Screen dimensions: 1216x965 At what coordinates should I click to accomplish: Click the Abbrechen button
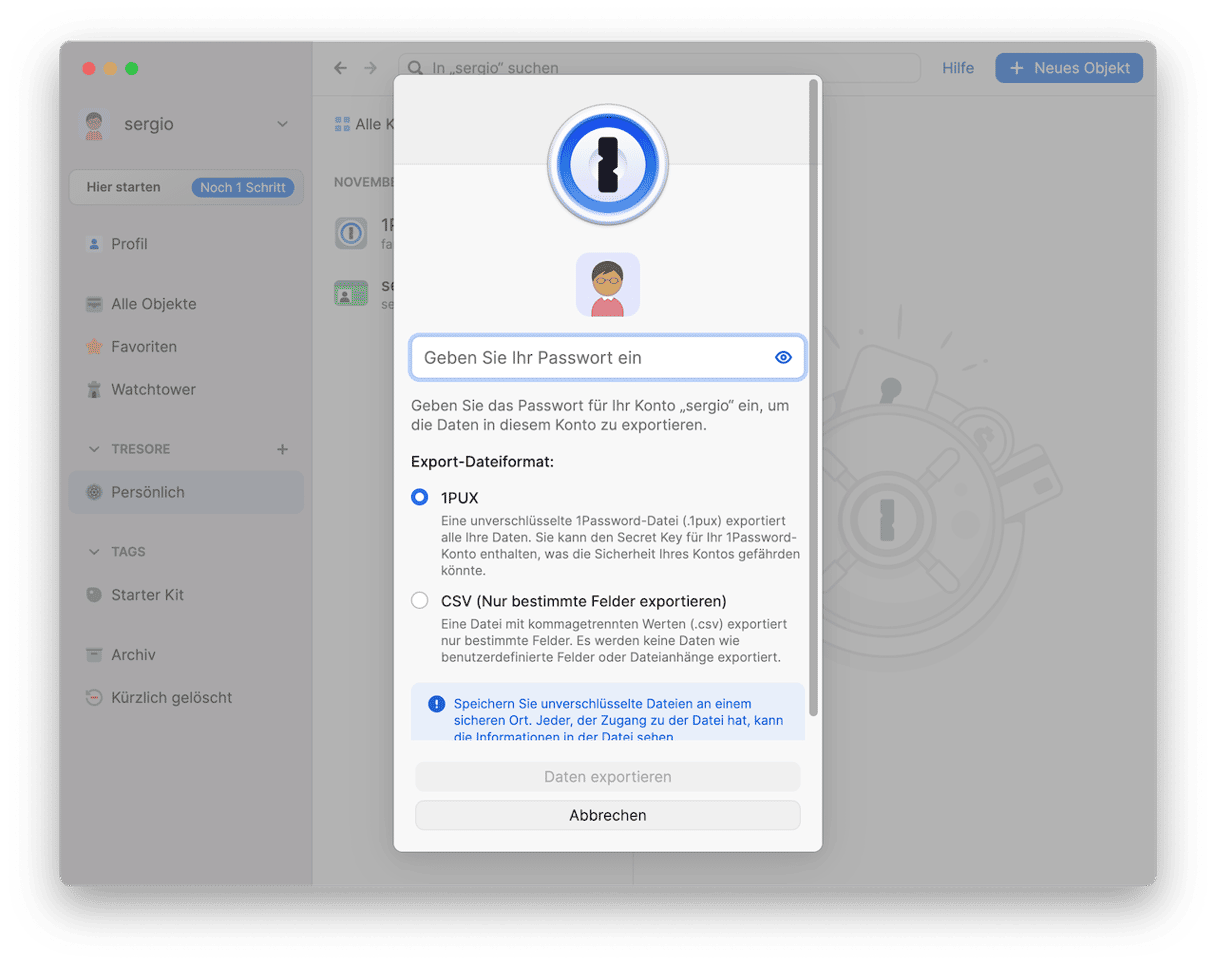[x=607, y=815]
